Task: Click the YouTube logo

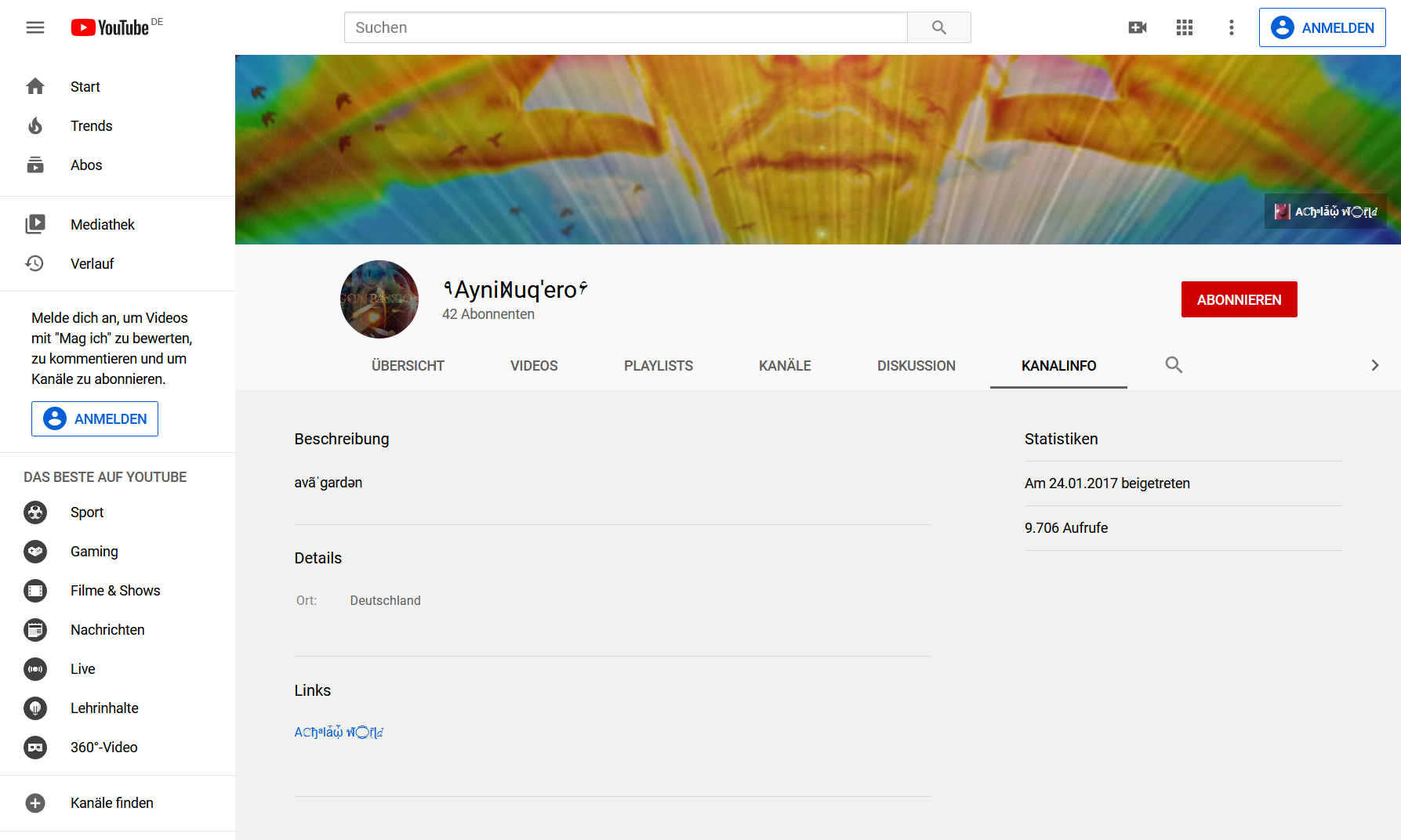Action: click(111, 27)
